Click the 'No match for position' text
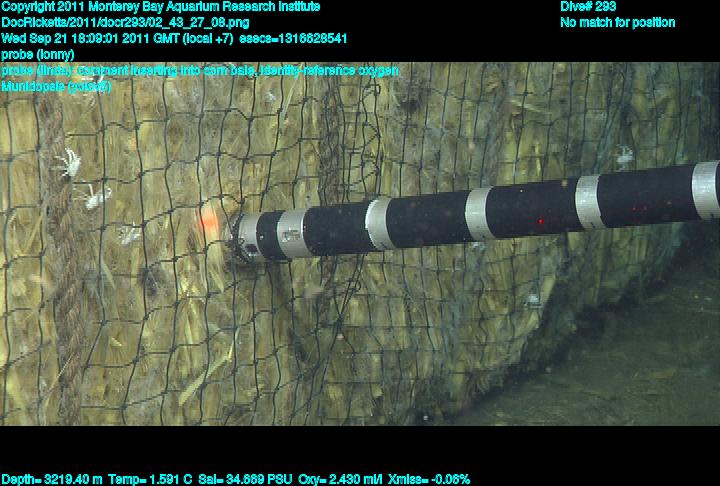 coord(618,22)
